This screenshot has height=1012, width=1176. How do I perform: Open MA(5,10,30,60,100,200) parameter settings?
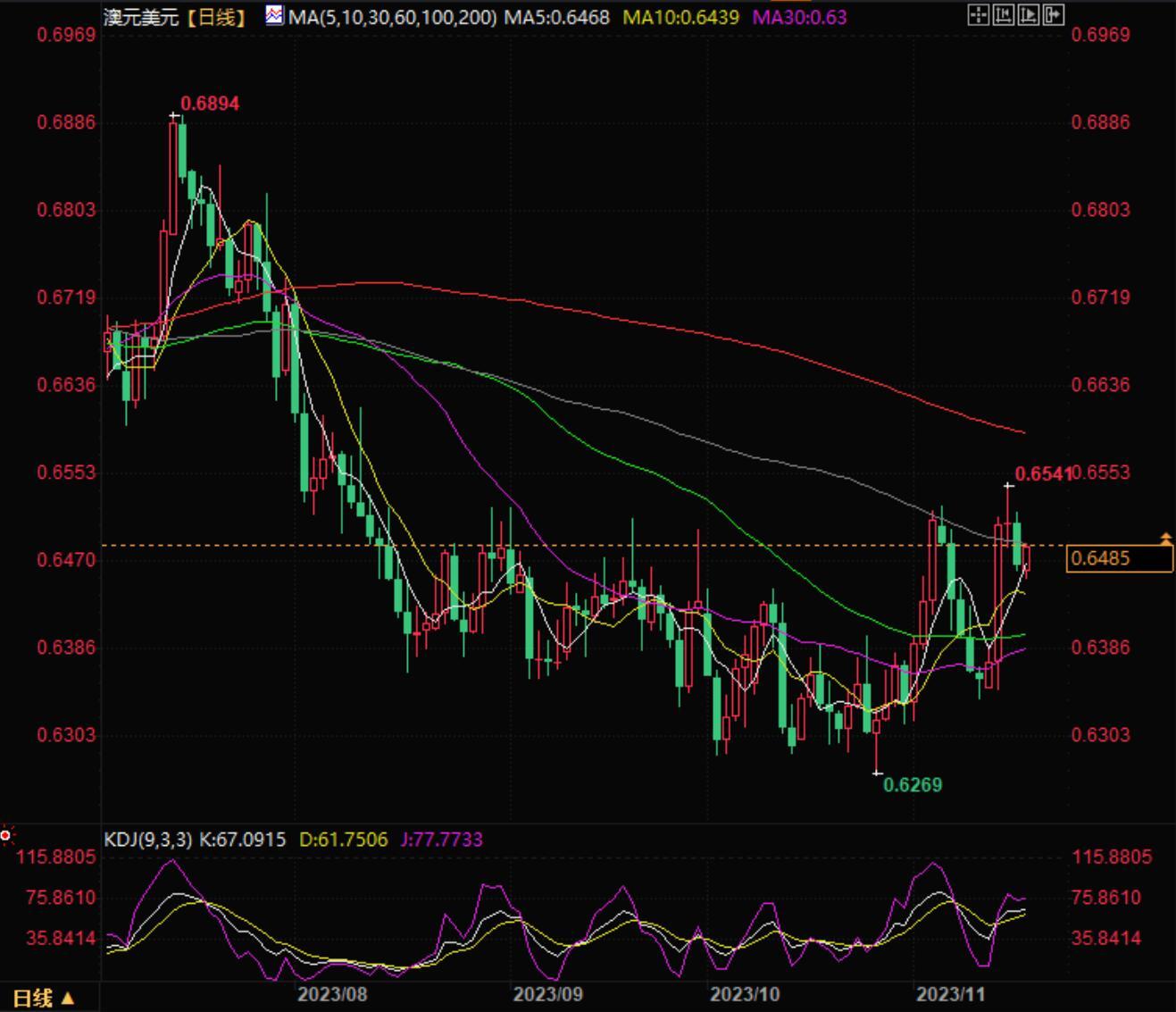click(x=392, y=17)
